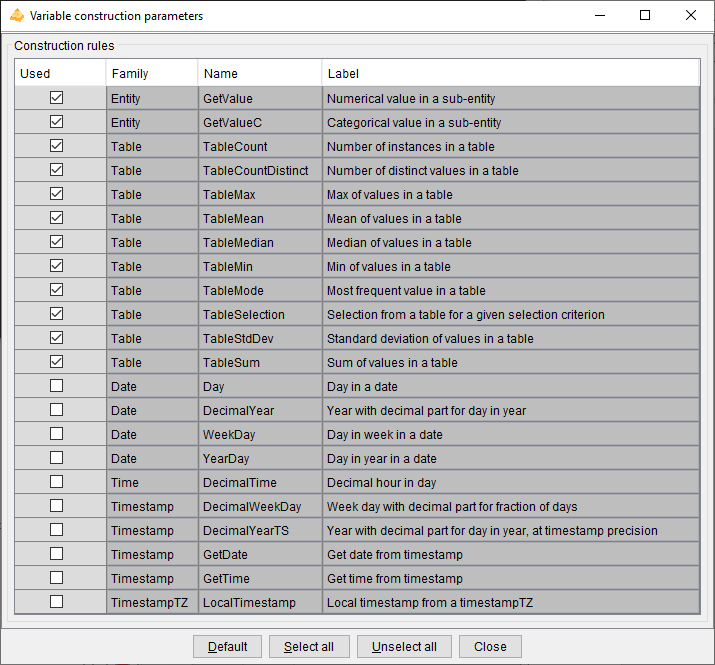Maximize the Variable construction parameters window
715x665 pixels.
coord(645,16)
